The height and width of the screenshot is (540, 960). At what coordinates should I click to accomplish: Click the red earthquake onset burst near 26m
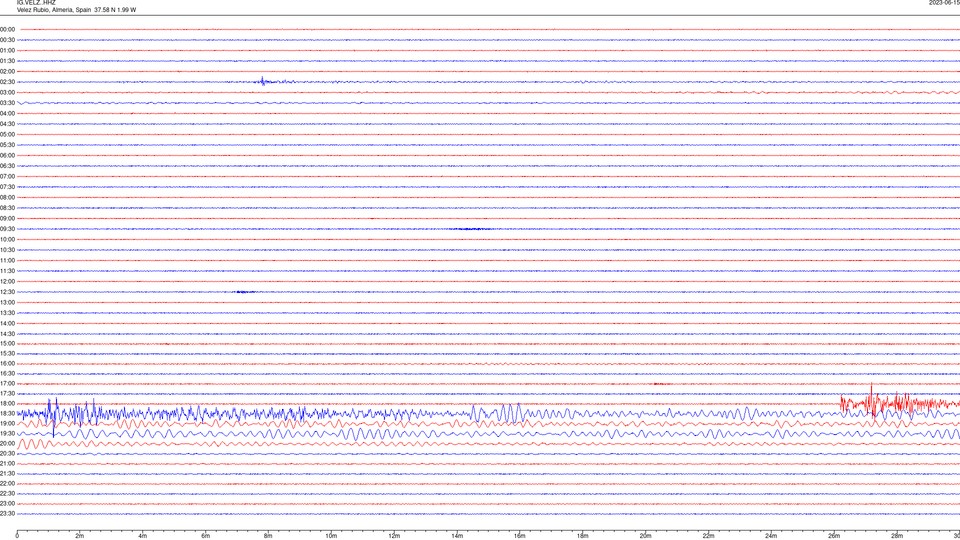tap(845, 403)
